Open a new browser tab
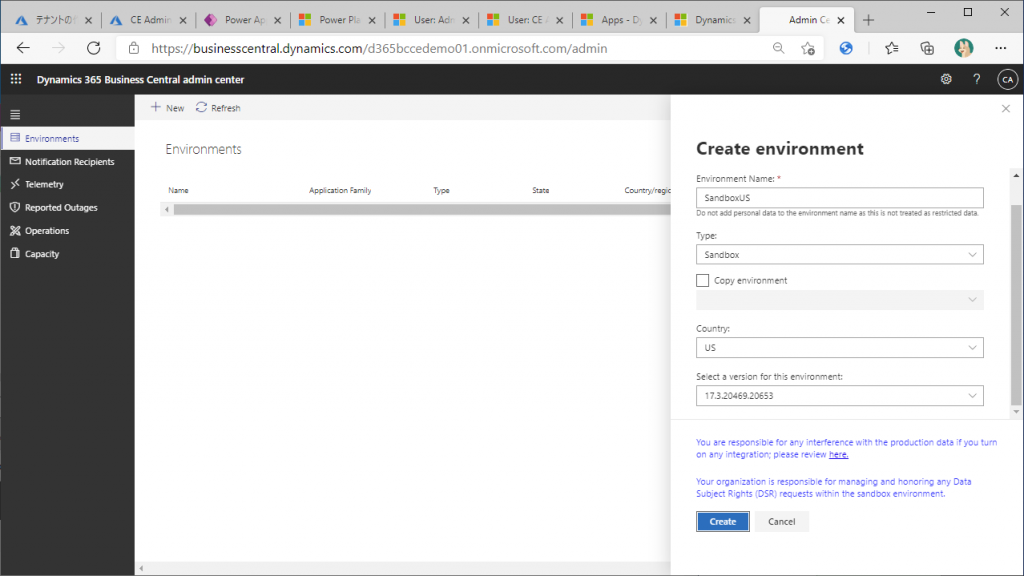Image resolution: width=1024 pixels, height=576 pixels. coord(868,20)
